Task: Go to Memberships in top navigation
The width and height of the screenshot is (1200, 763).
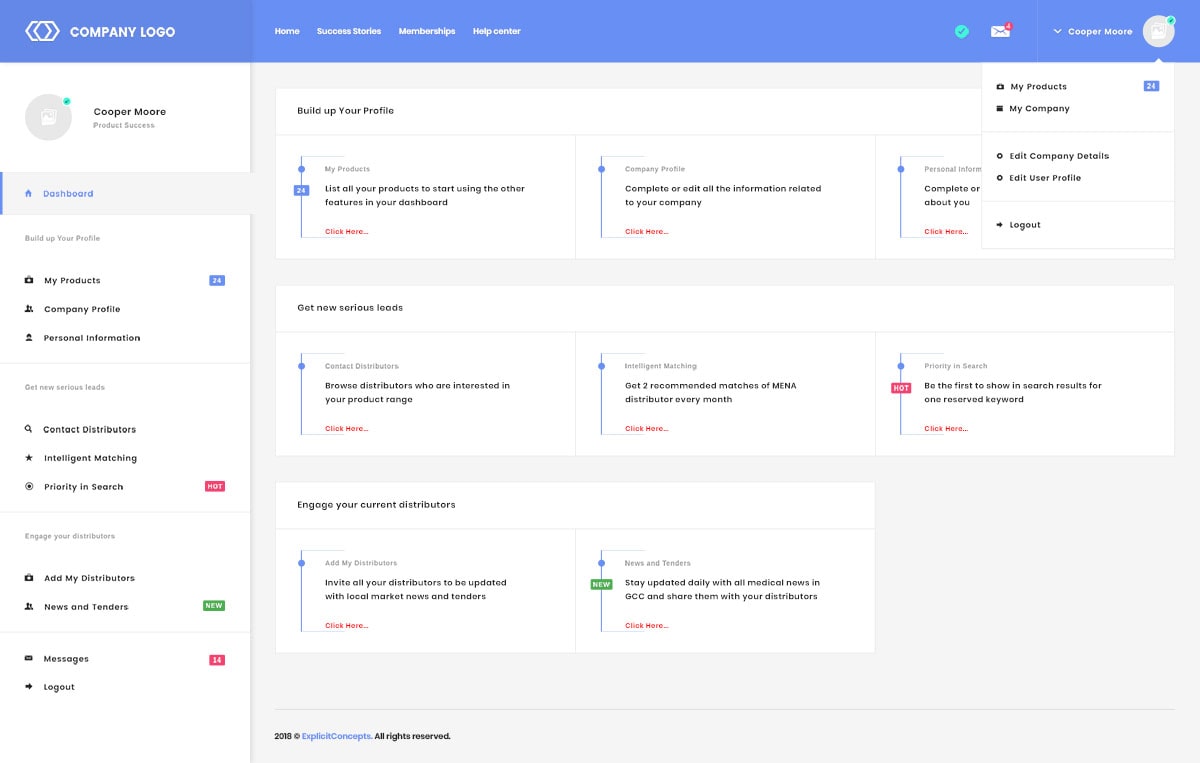Action: 426,31
